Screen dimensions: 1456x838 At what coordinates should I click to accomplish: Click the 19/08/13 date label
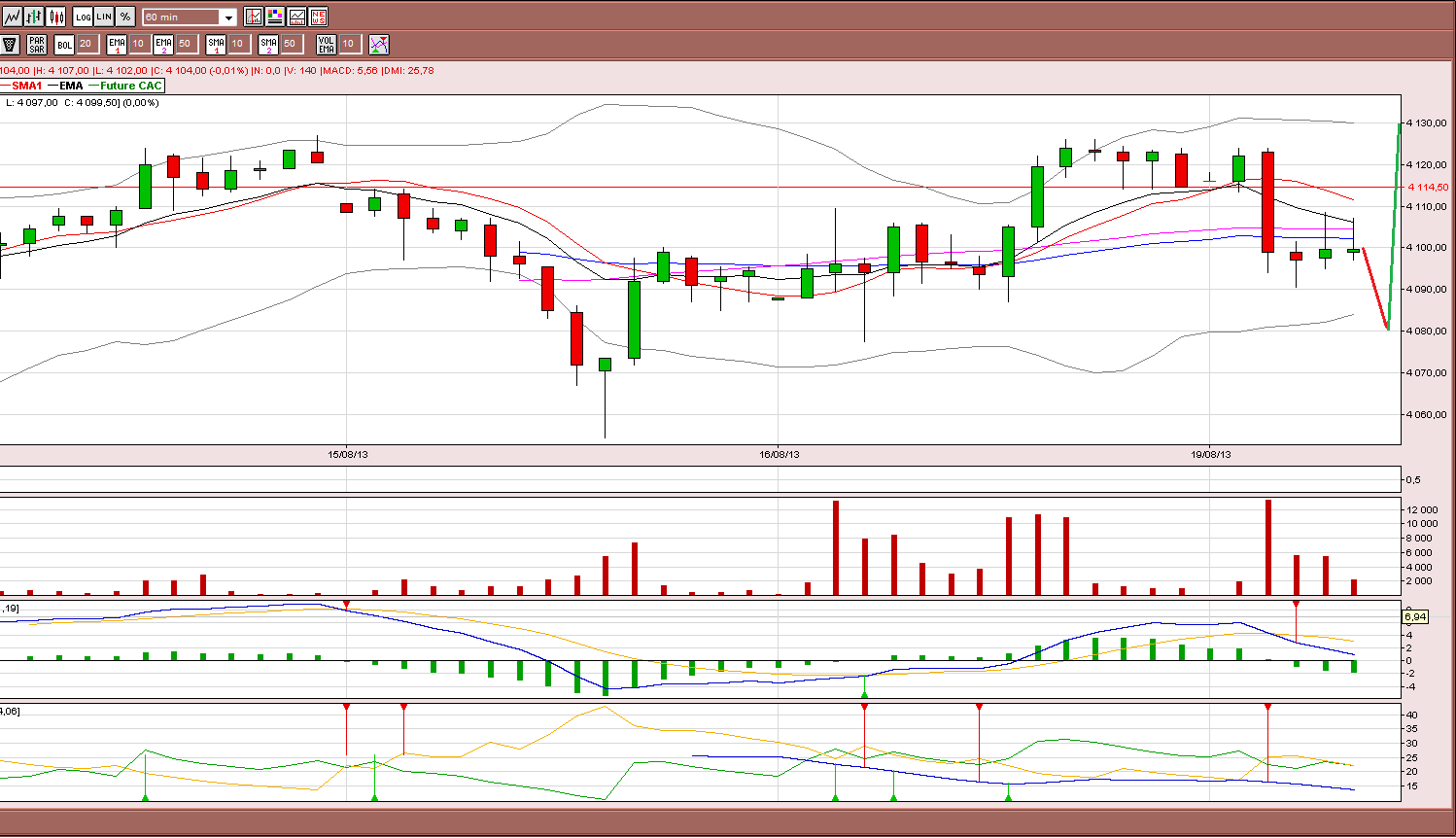point(1211,454)
